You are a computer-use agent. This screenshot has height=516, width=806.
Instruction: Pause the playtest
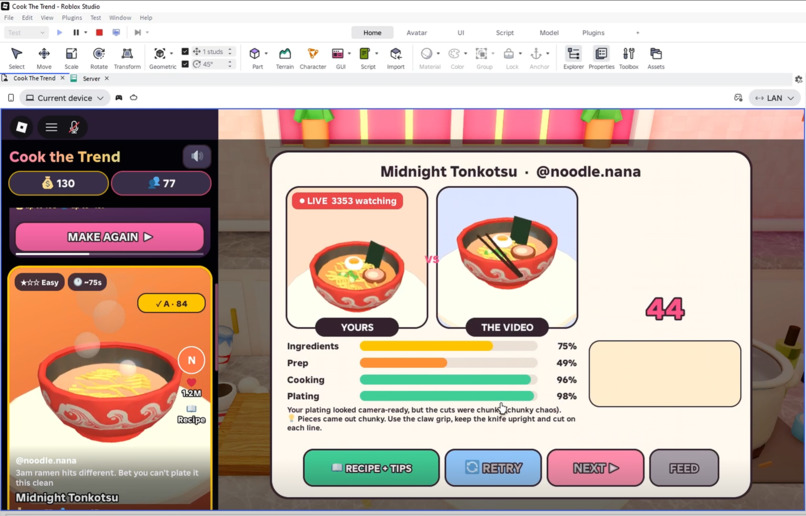[76, 32]
